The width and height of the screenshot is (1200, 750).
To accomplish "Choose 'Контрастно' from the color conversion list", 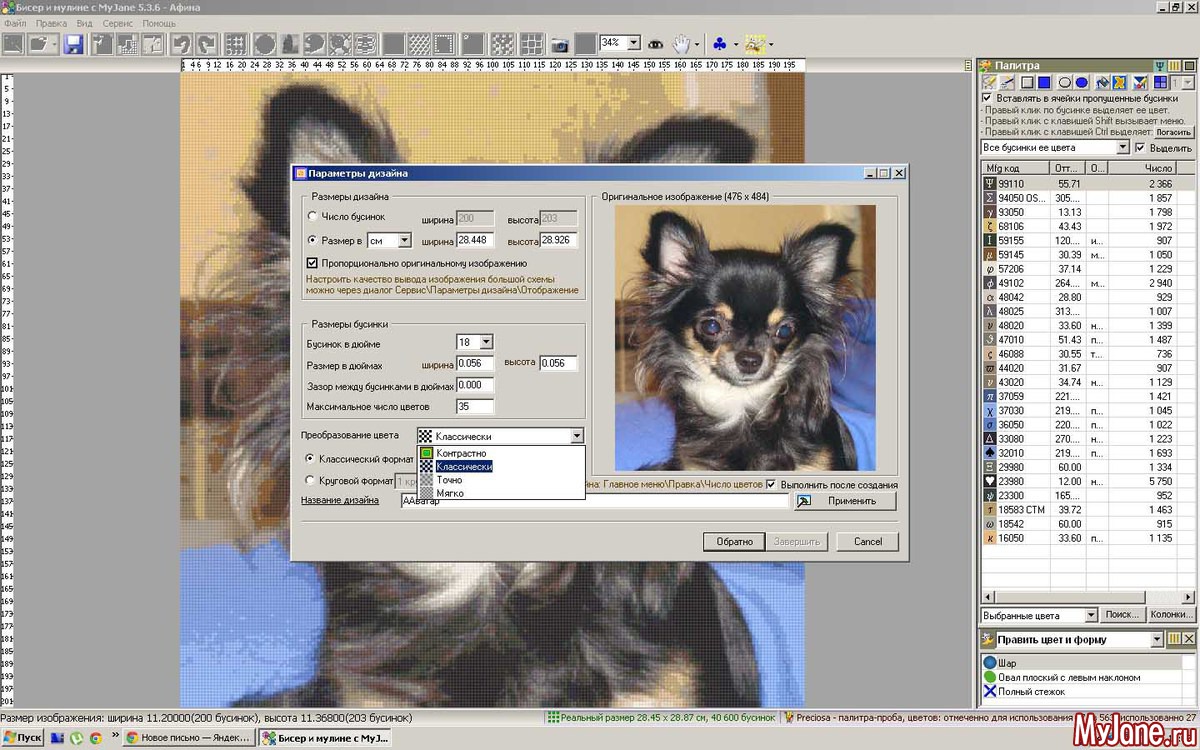I will 461,453.
